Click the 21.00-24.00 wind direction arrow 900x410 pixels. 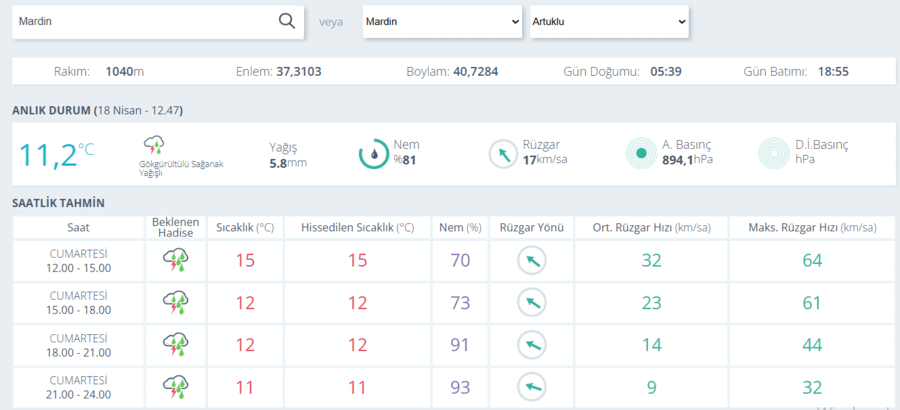[532, 388]
